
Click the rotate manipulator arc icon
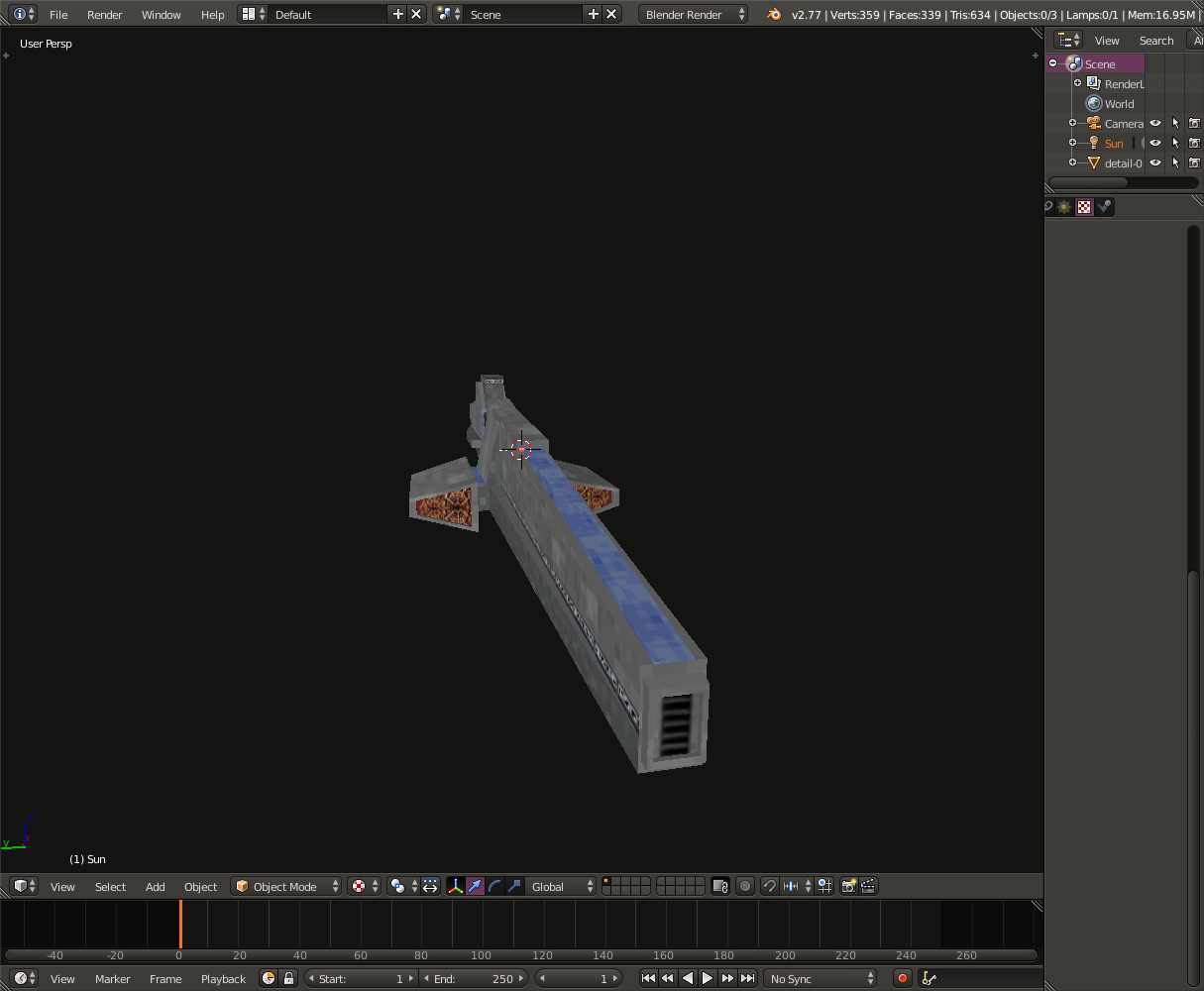tap(494, 886)
